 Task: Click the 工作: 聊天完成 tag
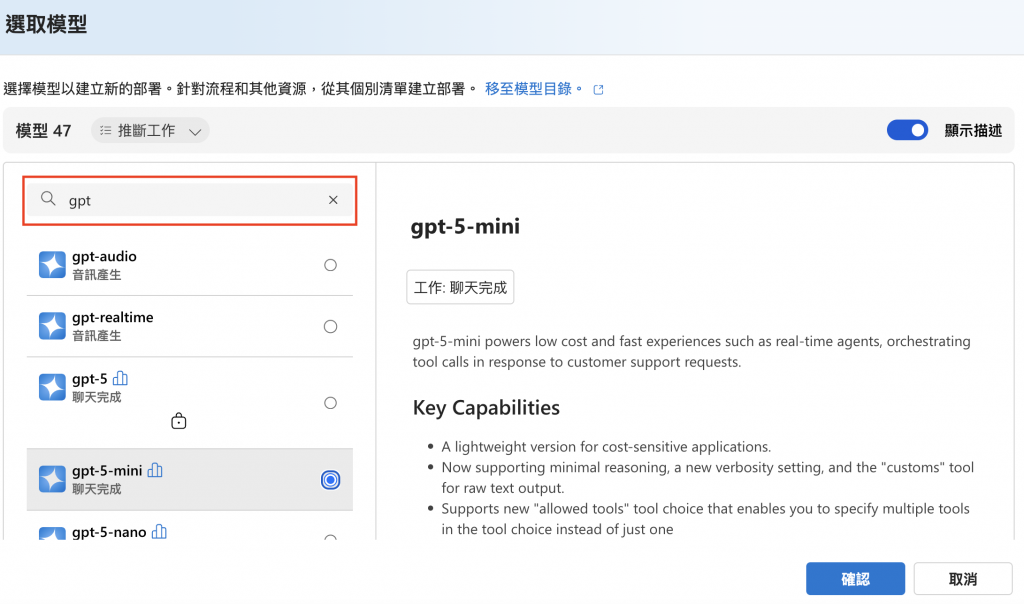coord(460,287)
